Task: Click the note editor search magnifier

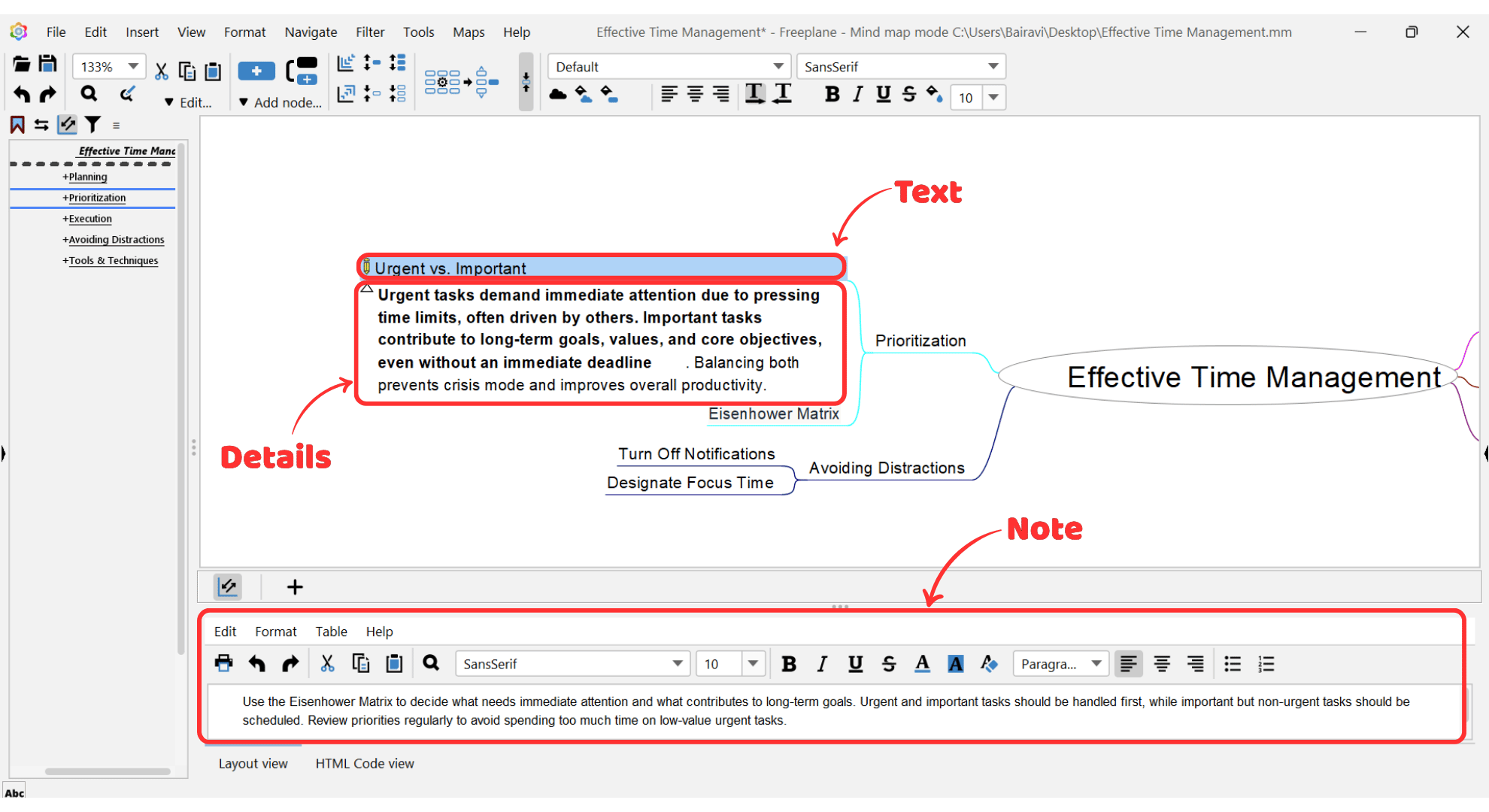Action: (431, 663)
